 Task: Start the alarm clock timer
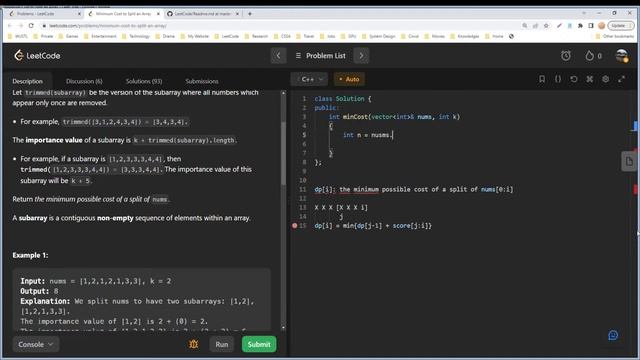pos(566,56)
